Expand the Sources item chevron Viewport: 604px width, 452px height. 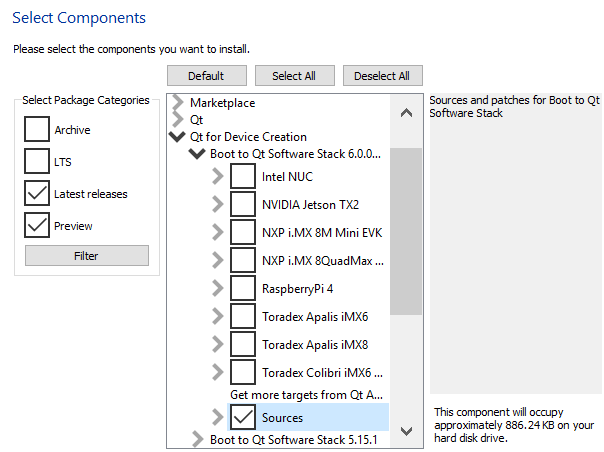218,417
